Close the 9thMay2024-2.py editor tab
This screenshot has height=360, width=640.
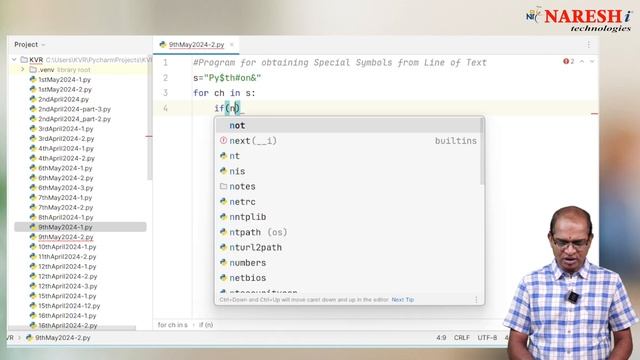coord(231,44)
